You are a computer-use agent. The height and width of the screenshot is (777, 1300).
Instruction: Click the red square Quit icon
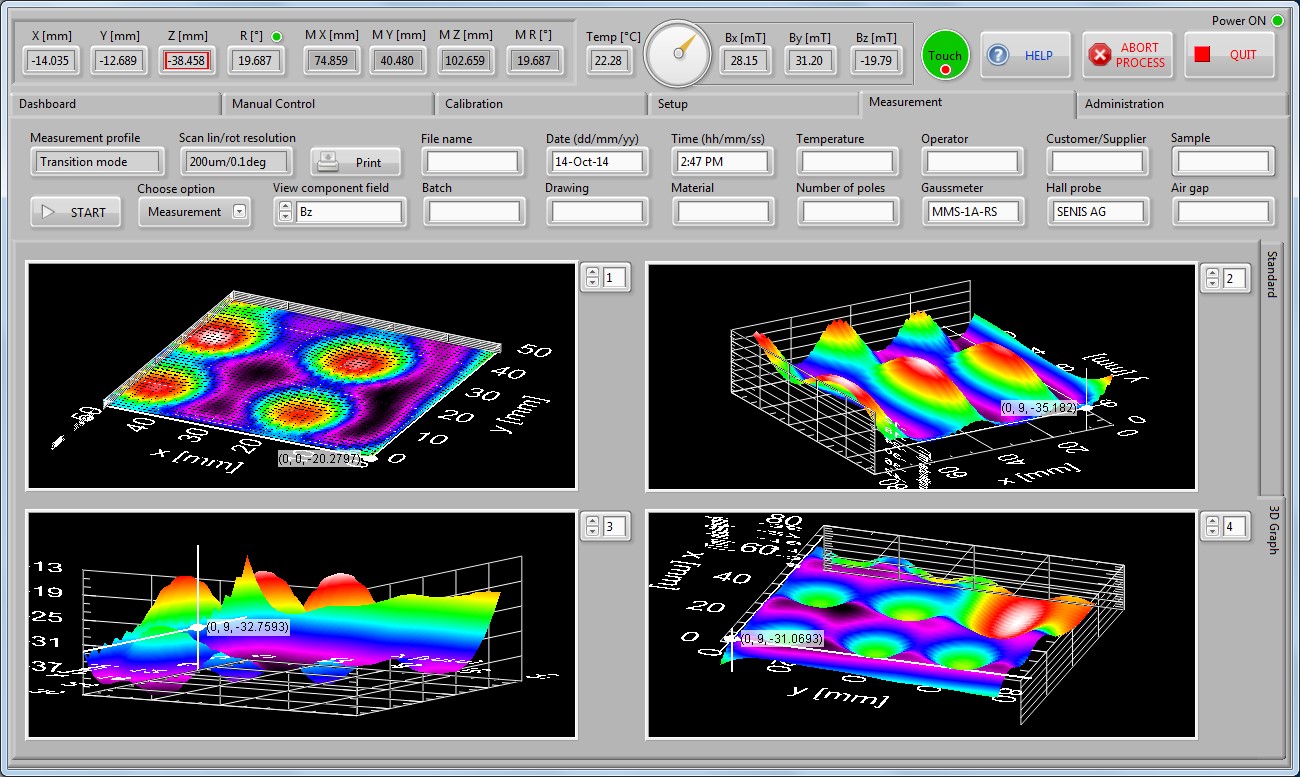(x=1202, y=55)
